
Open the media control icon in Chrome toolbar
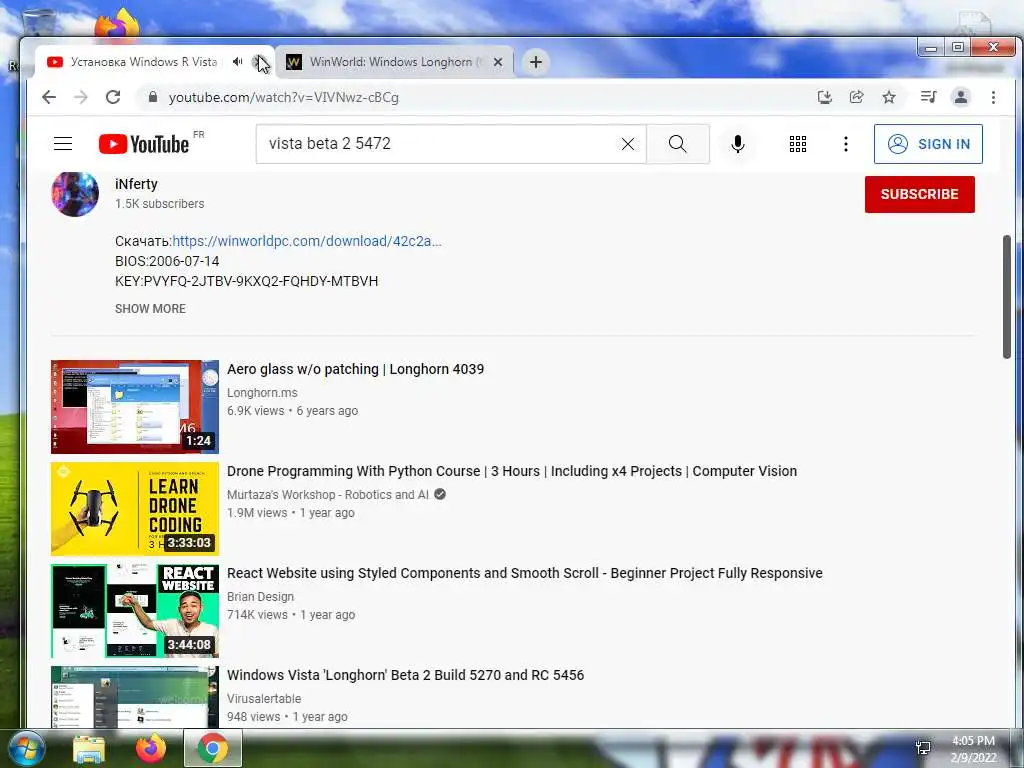point(928,97)
